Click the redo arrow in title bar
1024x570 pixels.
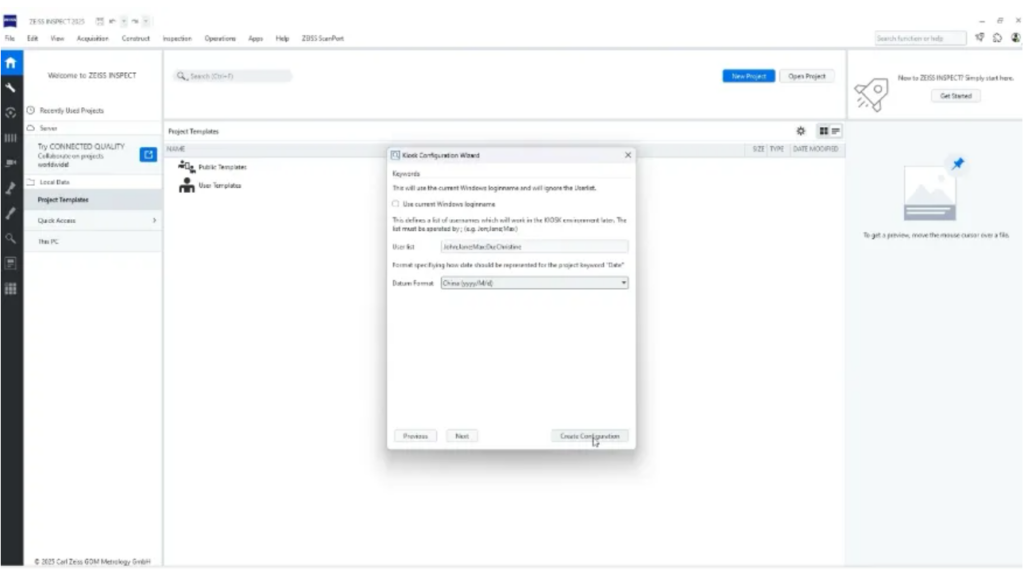135,22
